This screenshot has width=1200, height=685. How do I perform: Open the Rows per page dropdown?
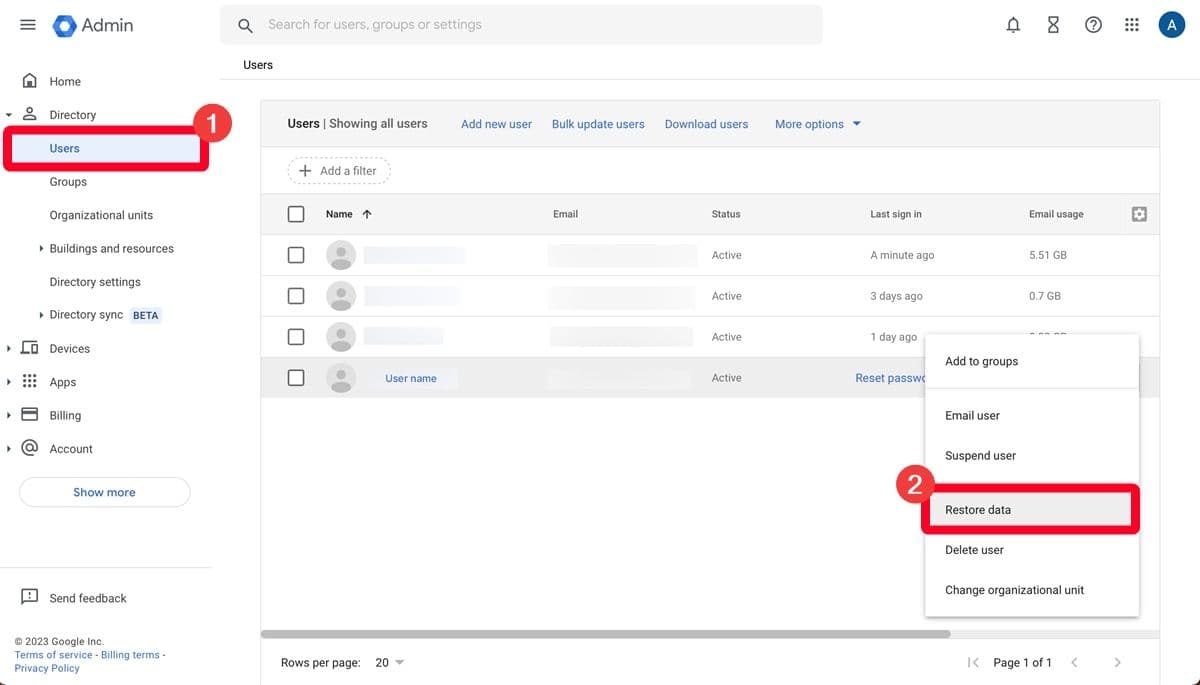coord(389,662)
